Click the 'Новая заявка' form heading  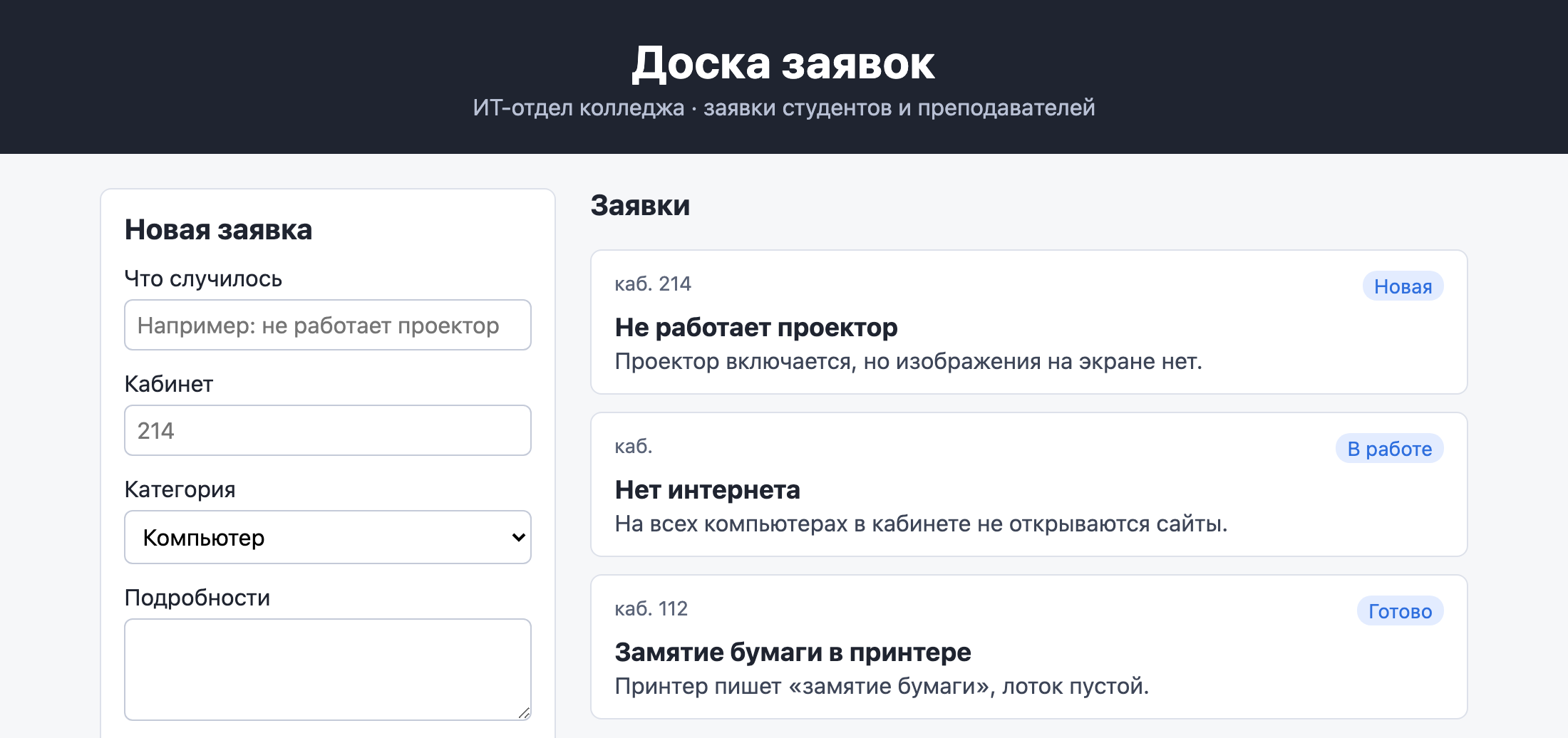(218, 230)
